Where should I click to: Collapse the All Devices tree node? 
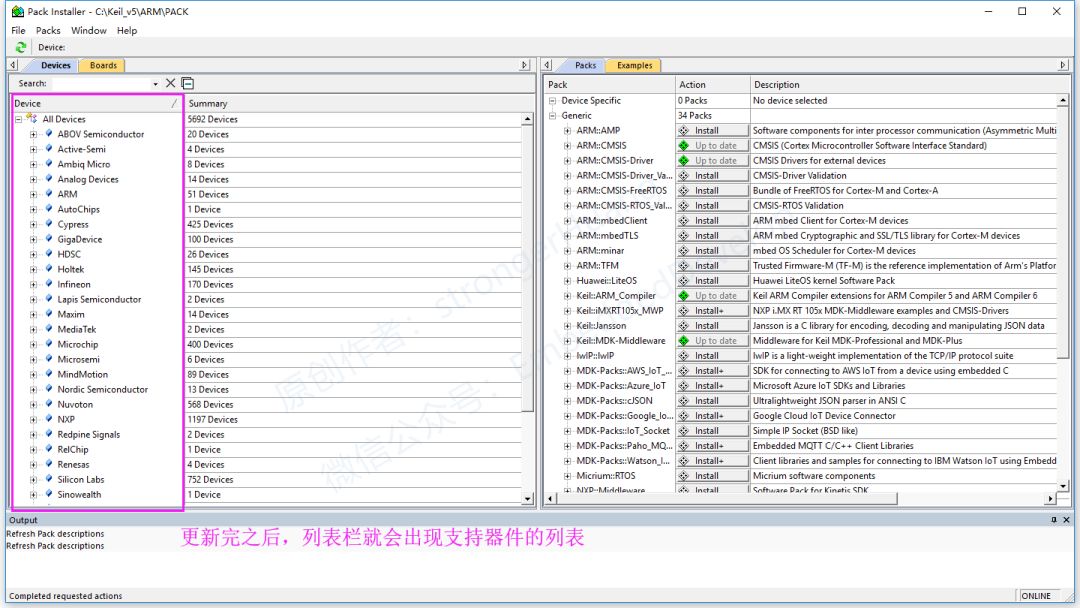tap(19, 119)
